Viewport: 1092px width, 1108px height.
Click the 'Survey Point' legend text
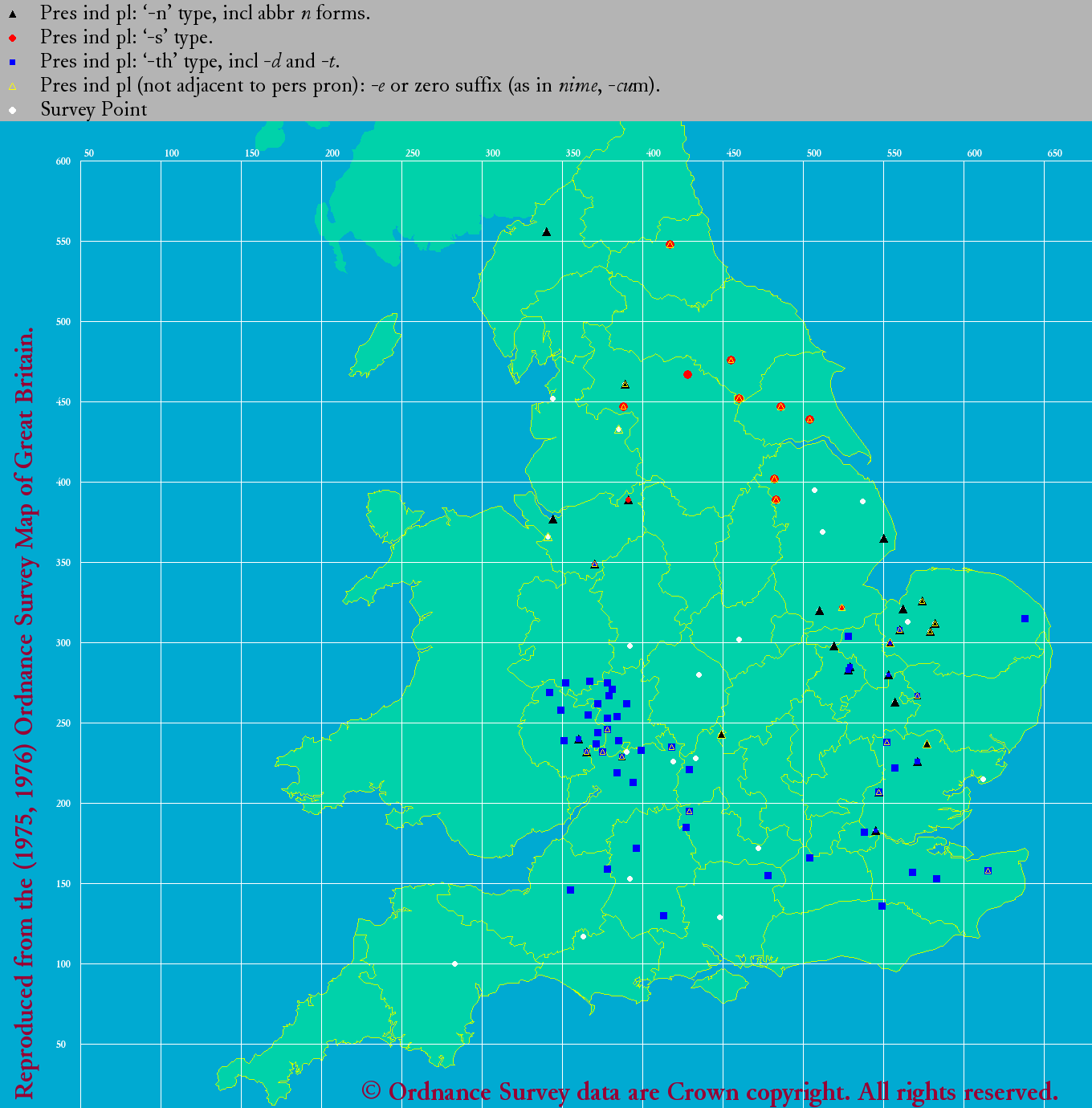click(94, 110)
